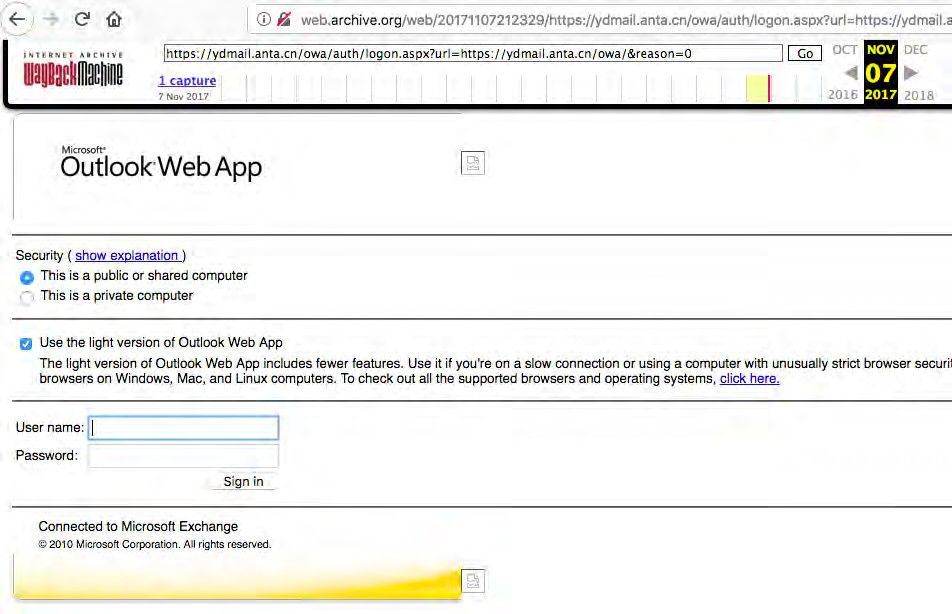
Task: Select year 2018 in Wayback calendar
Action: 919,95
